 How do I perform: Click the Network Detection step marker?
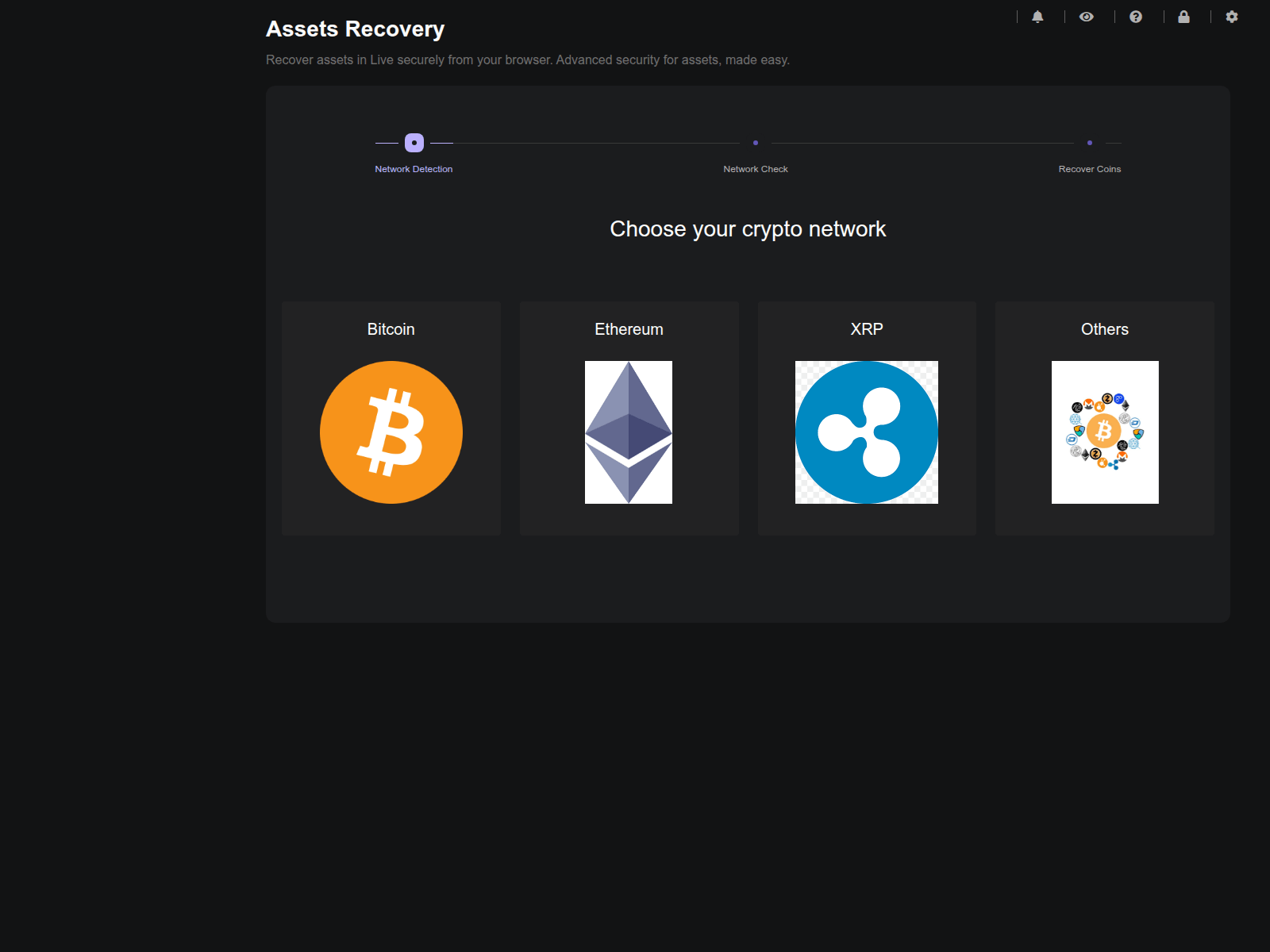coord(414,143)
